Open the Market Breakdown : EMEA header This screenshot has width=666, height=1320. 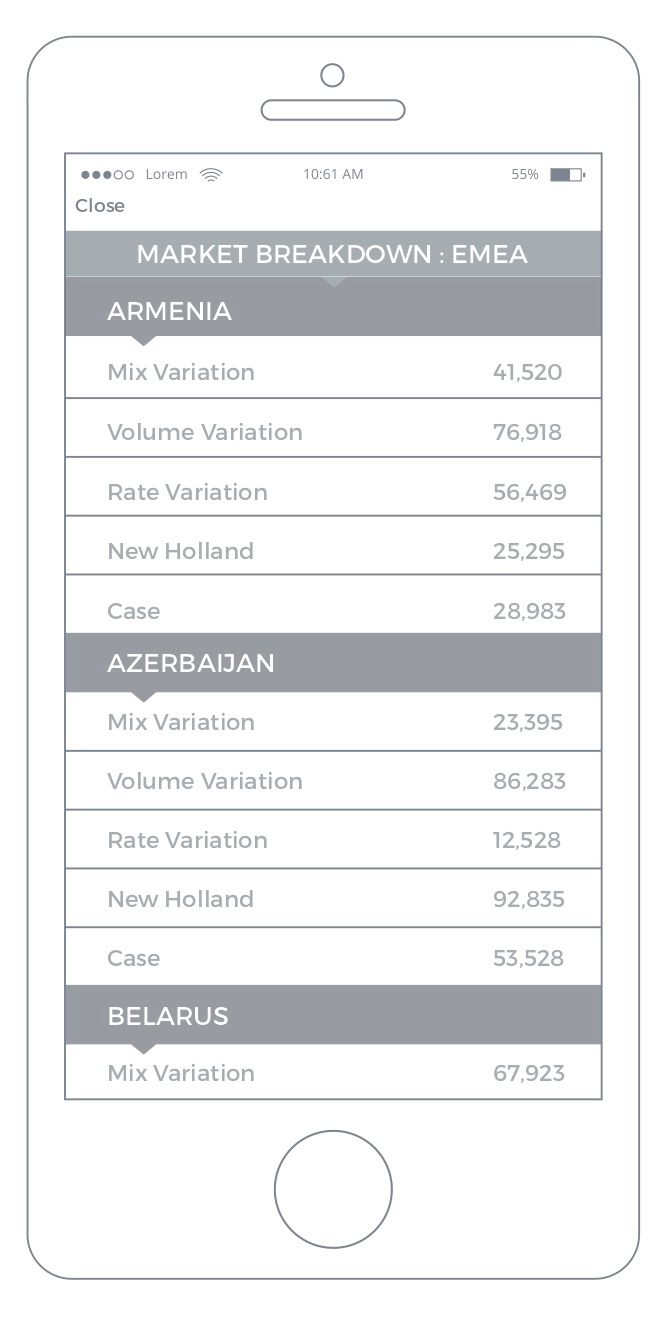333,254
